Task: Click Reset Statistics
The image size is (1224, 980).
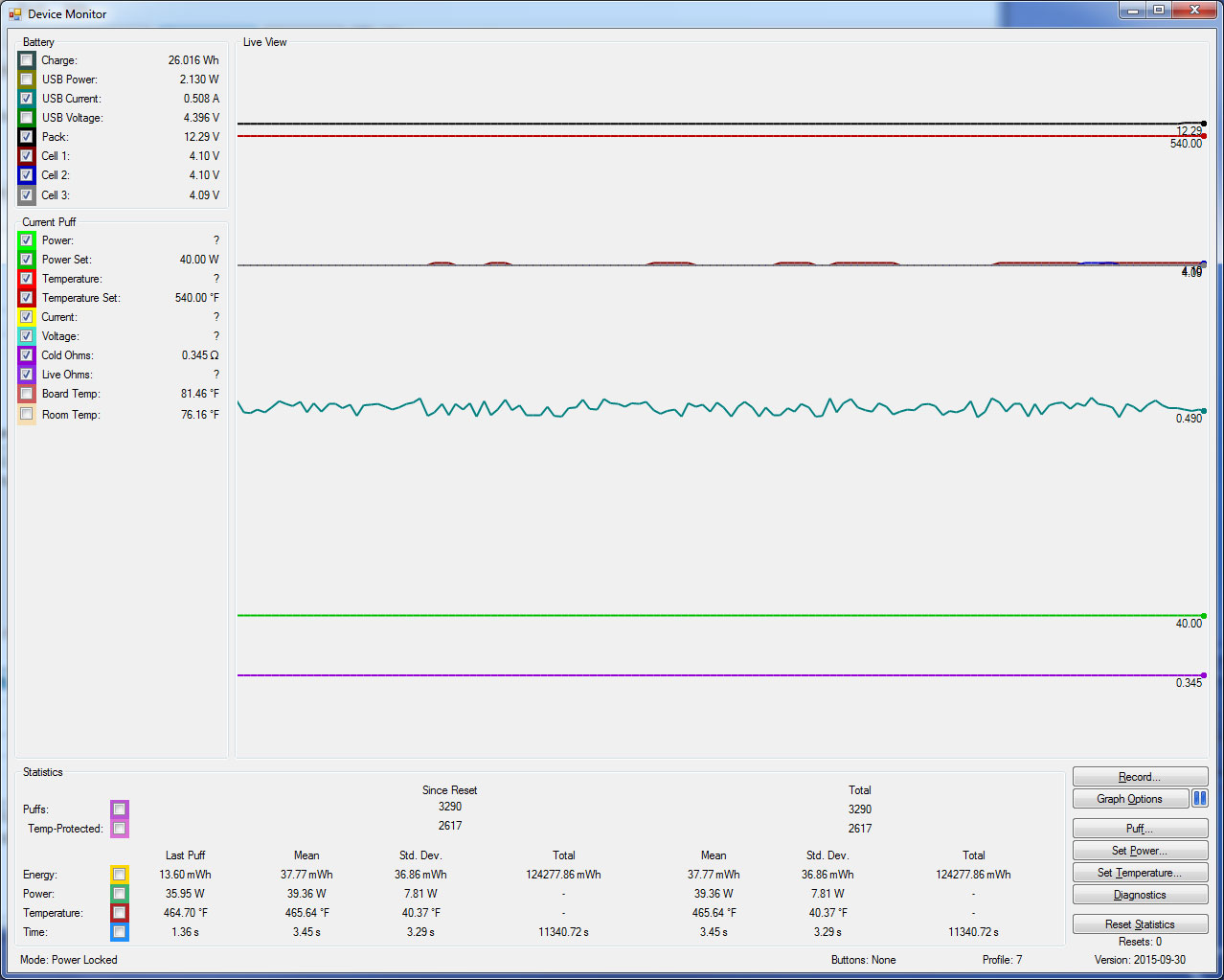Action: pos(1140,924)
